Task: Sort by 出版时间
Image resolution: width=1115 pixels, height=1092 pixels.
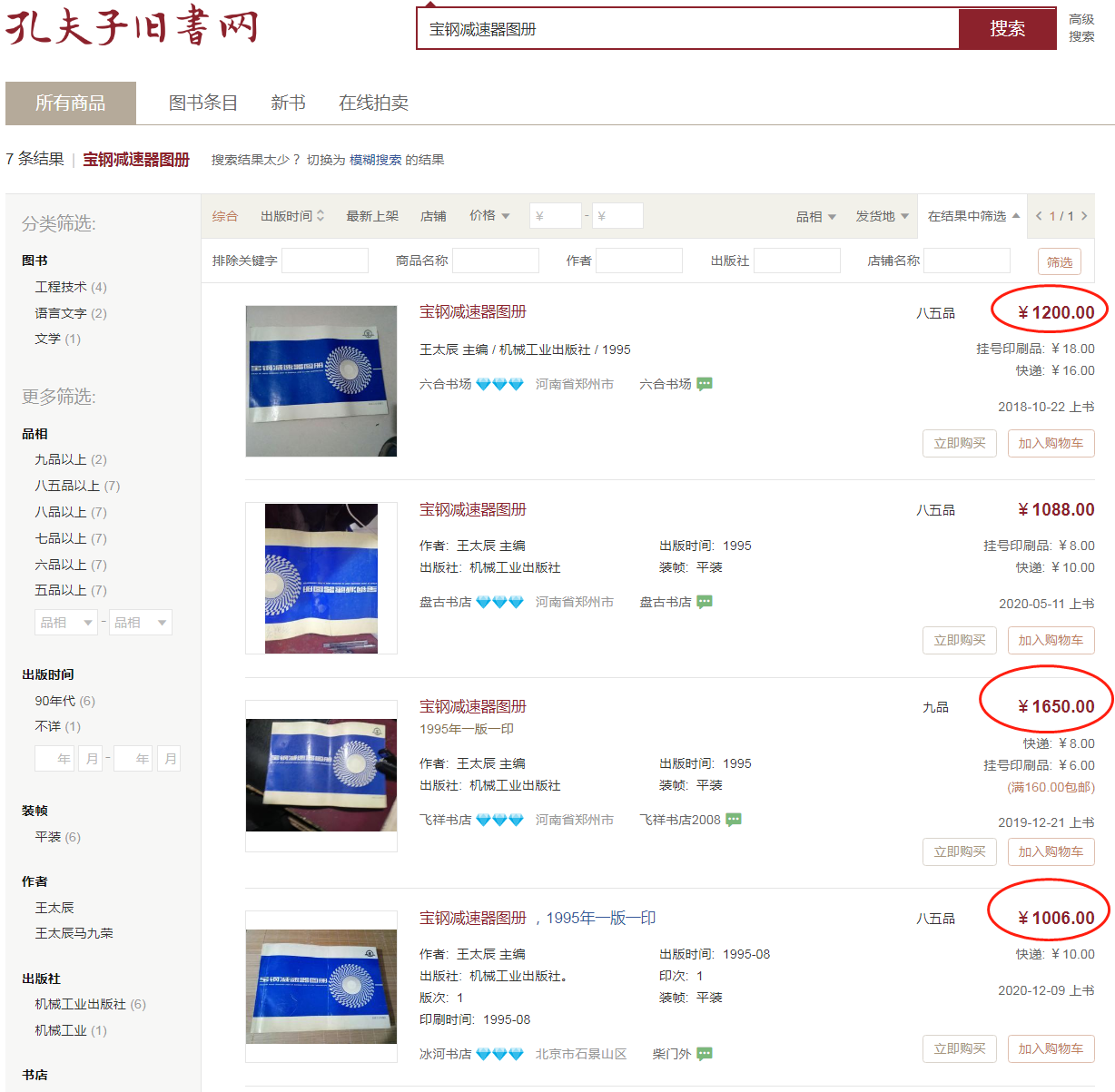Action: [291, 216]
